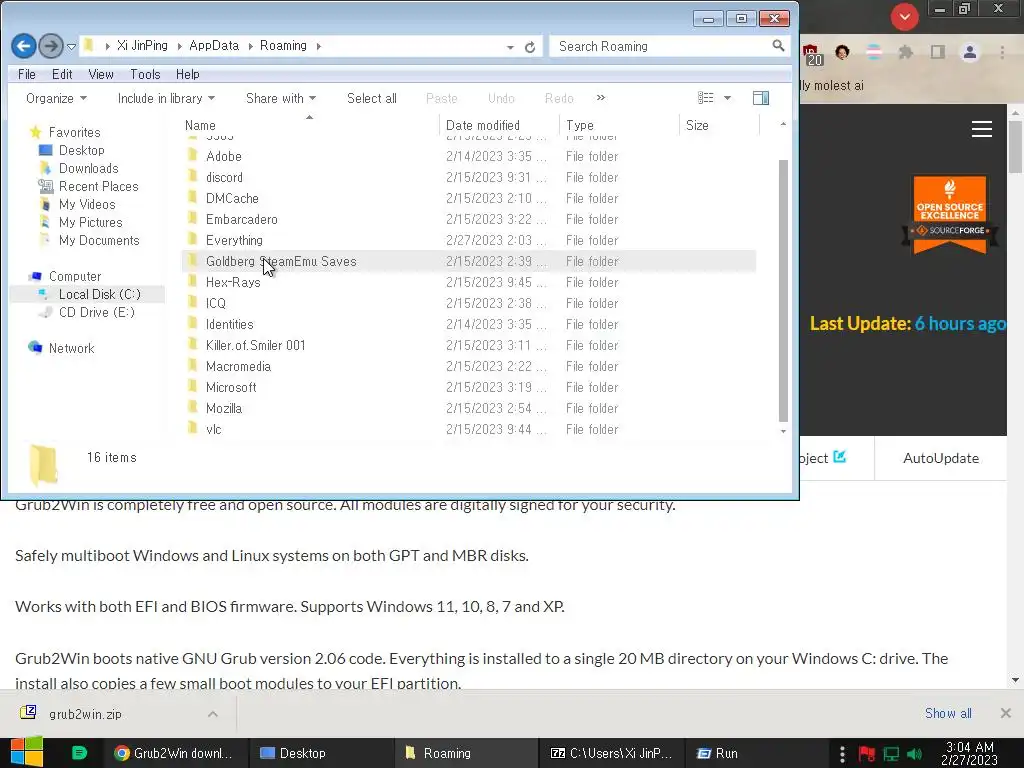1024x768 pixels.
Task: Open Local Disk (C:) in the navigation pane
Action: (99, 295)
